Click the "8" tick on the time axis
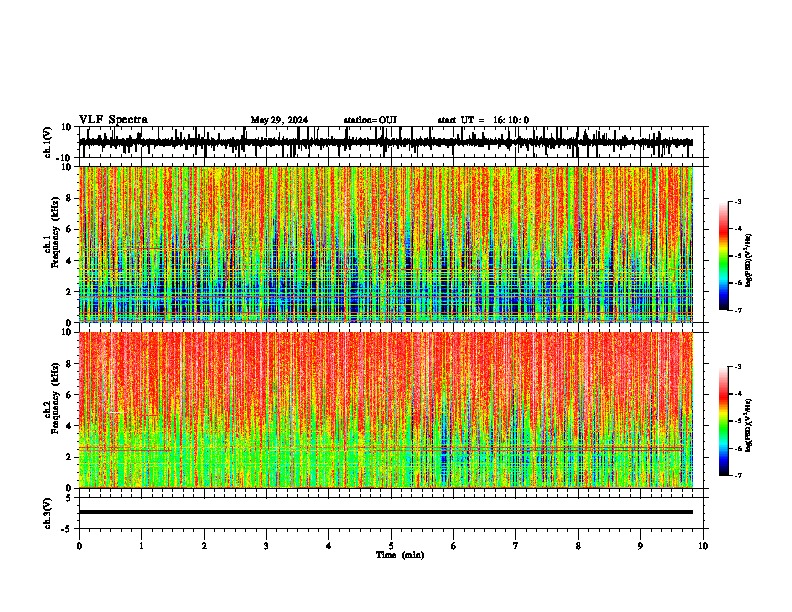Image resolution: width=792 pixels, height=612 pixels. 578,546
